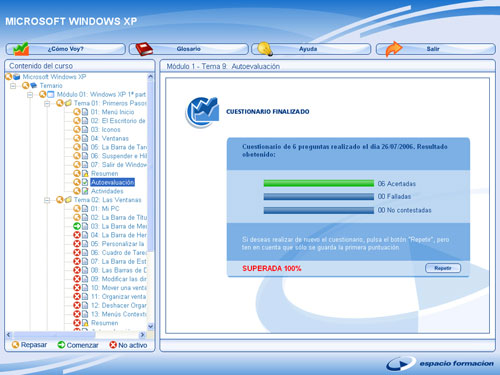Open lesson 01: Menú Inicio
Viewport: 500px width, 375px height.
pyautogui.click(x=112, y=112)
